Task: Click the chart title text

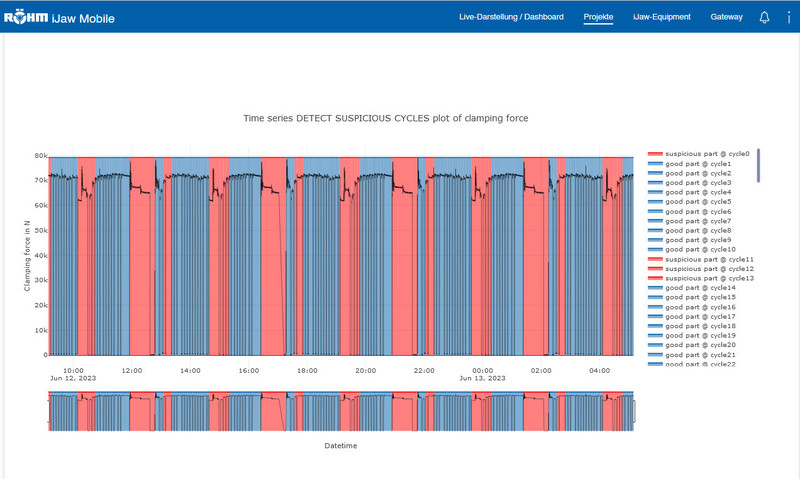Action: tap(386, 118)
